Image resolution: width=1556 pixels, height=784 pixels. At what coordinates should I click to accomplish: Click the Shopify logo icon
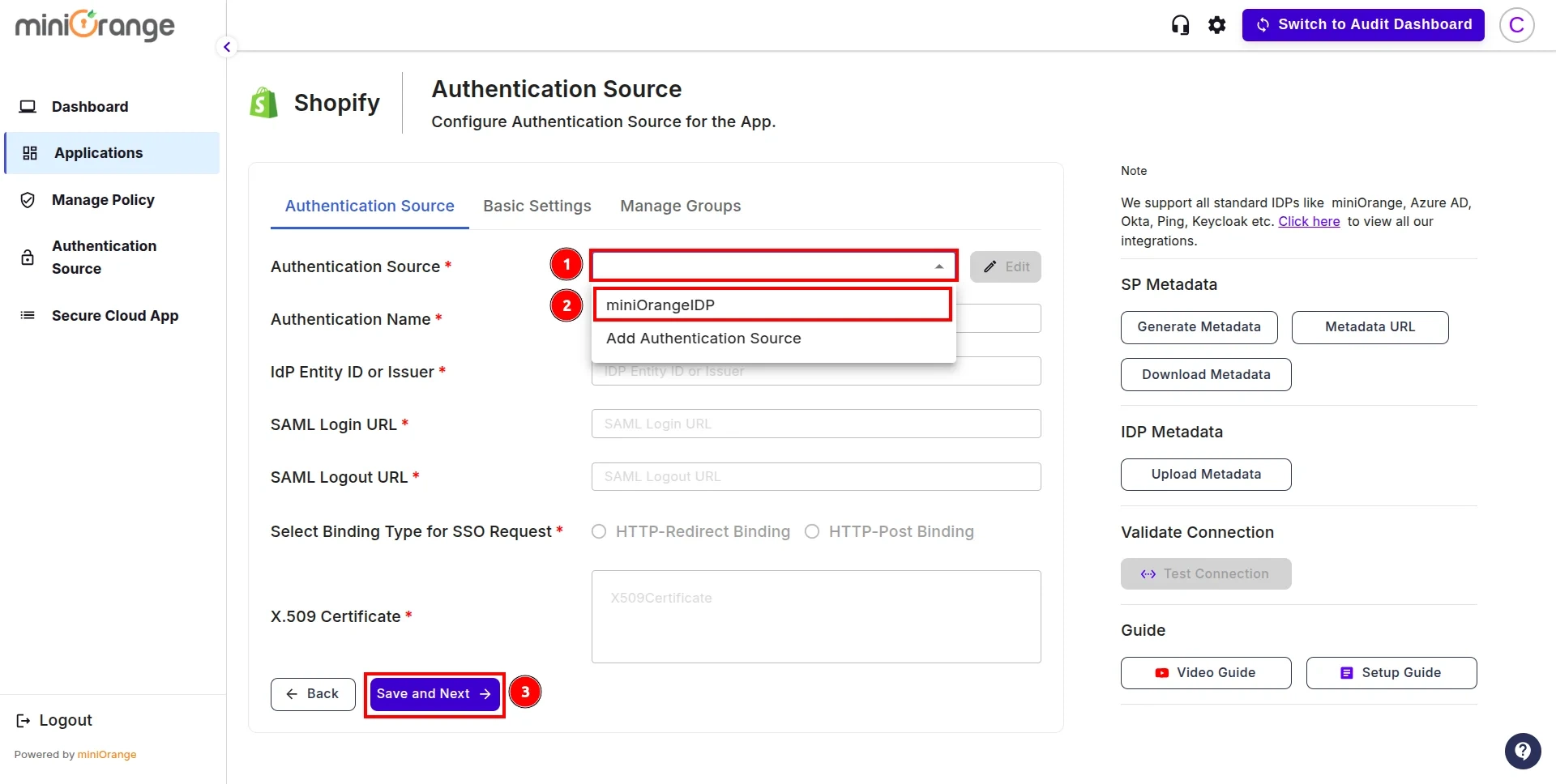[x=263, y=101]
